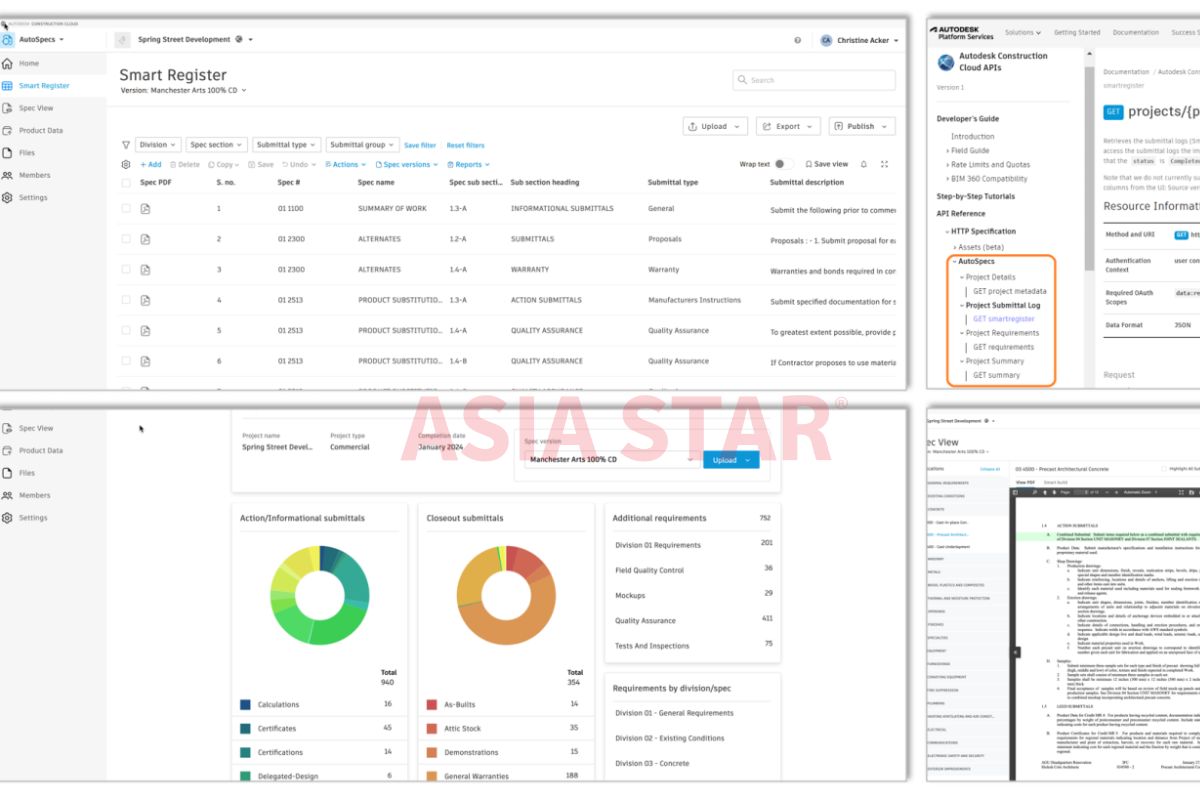This screenshot has width=1200, height=800.
Task: Open Product Data in top window sidebar
Action: click(x=33, y=130)
